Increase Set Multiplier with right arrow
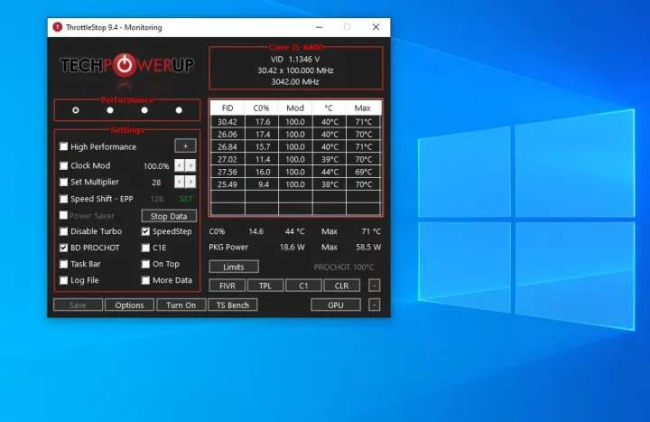This screenshot has height=422, width=650. coord(190,182)
